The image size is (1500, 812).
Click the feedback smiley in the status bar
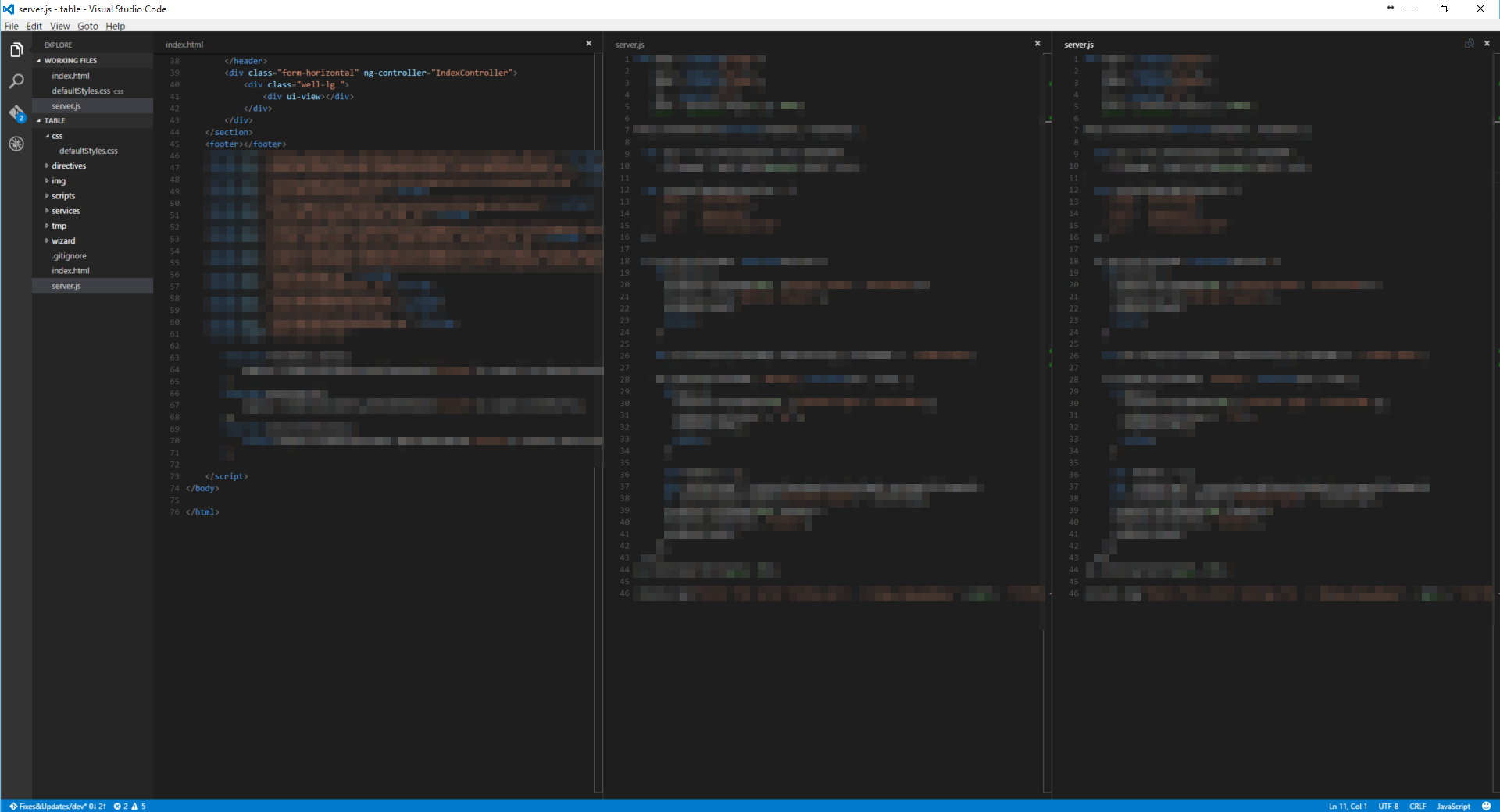1487,806
